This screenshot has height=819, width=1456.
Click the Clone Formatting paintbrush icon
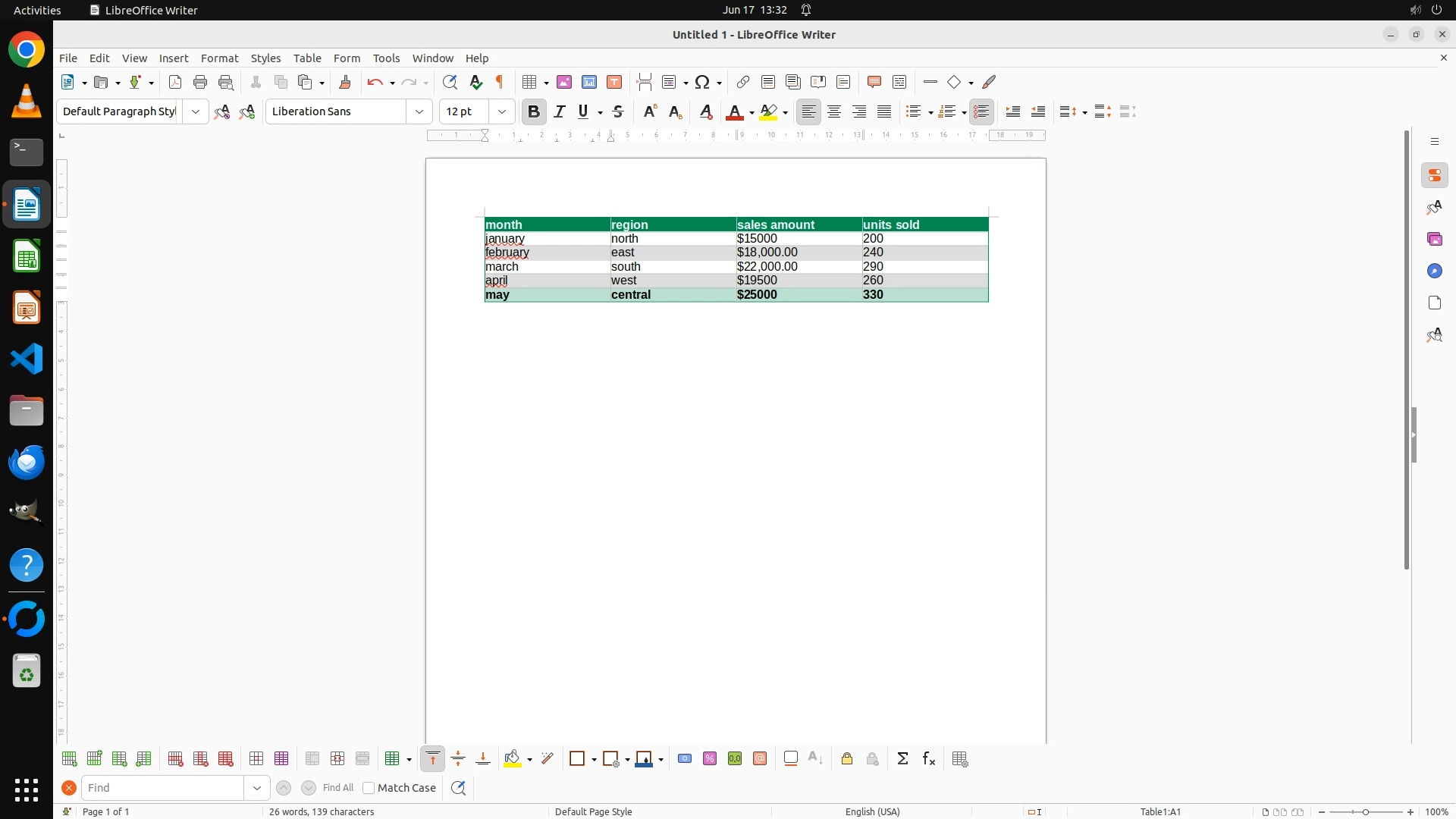click(x=345, y=82)
